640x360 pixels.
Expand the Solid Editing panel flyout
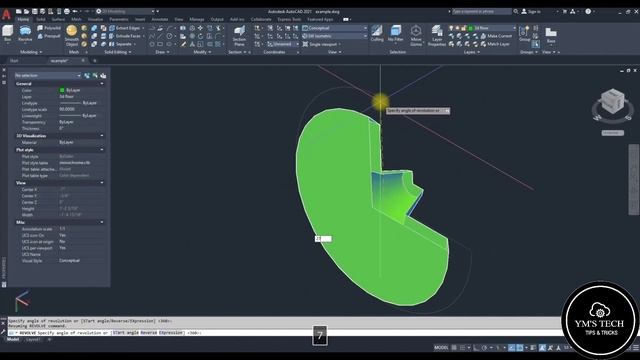click(118, 52)
